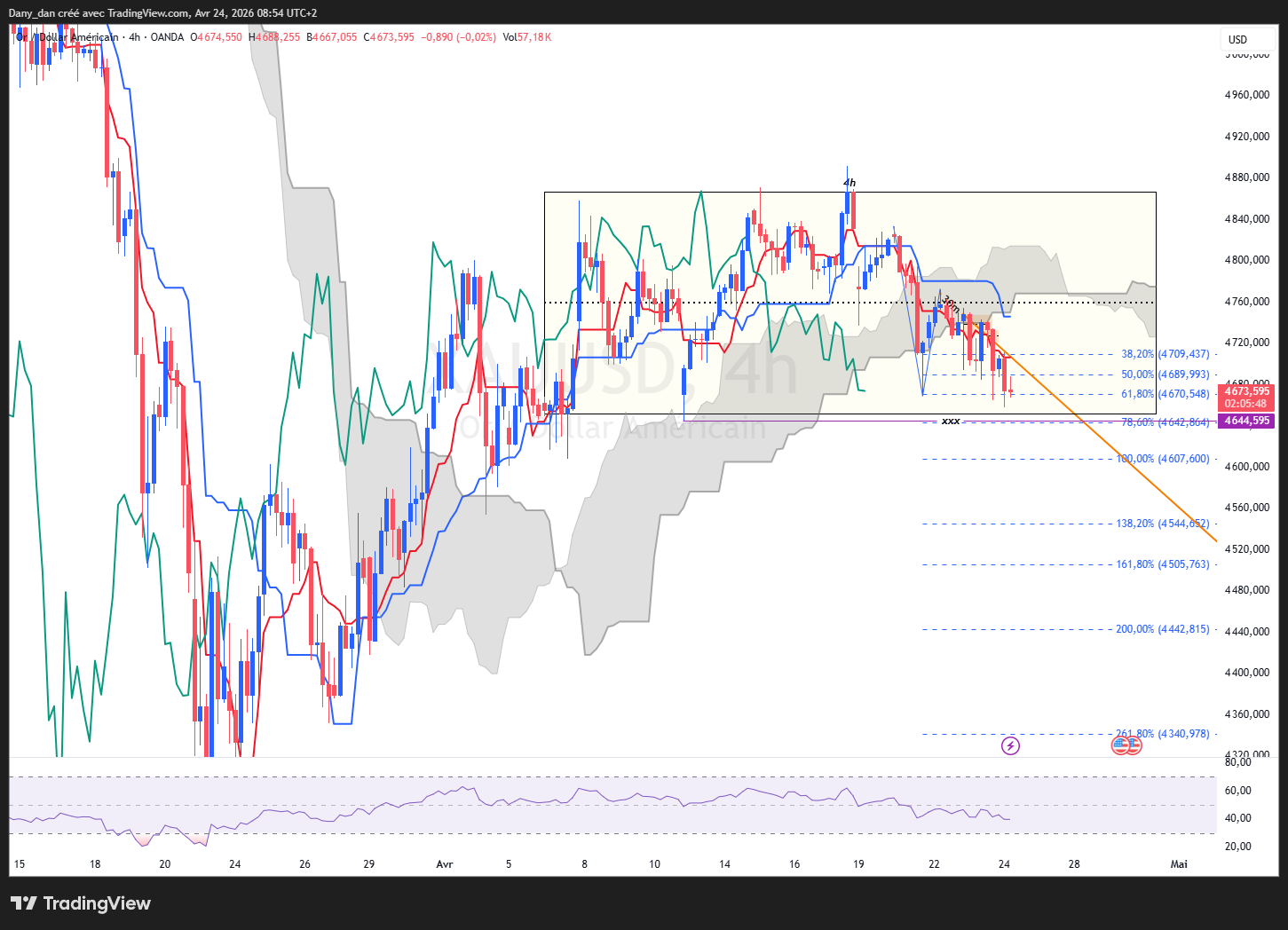Click the header text 'Dany_dan créé avec TradingView.com'

[x=99, y=13]
